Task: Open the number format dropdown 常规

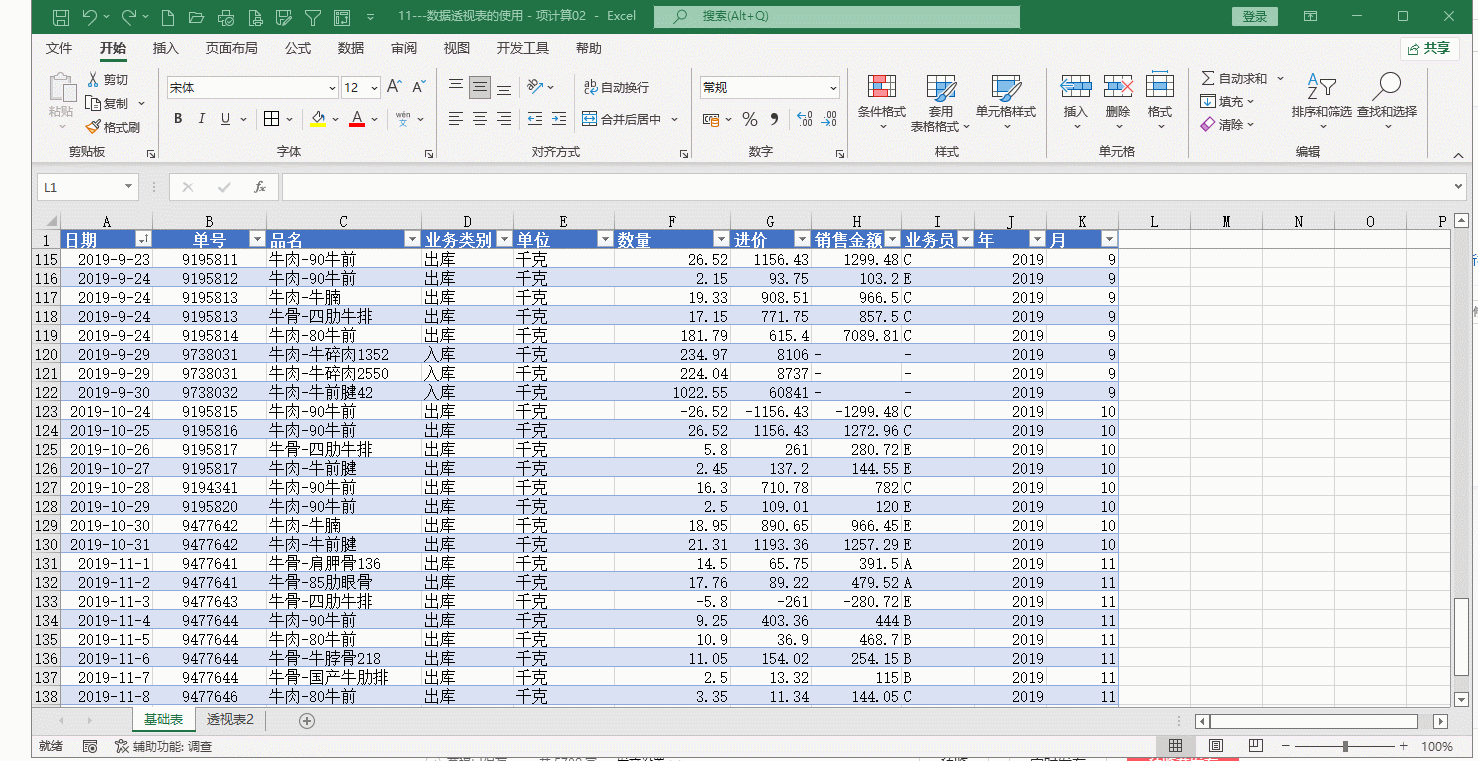Action: click(832, 88)
